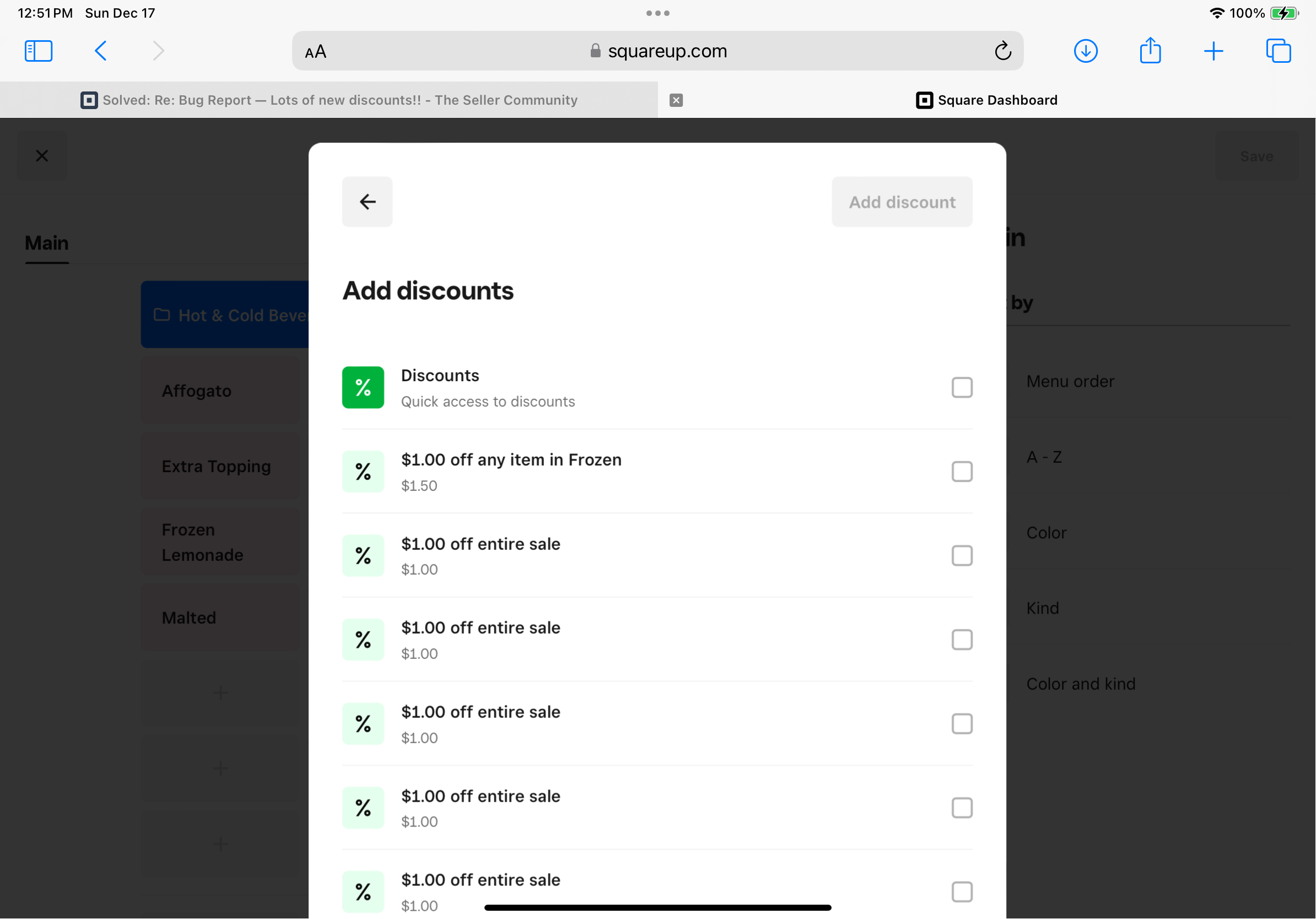Add item to empty tile below Malted
1316x919 pixels.
coord(220,693)
